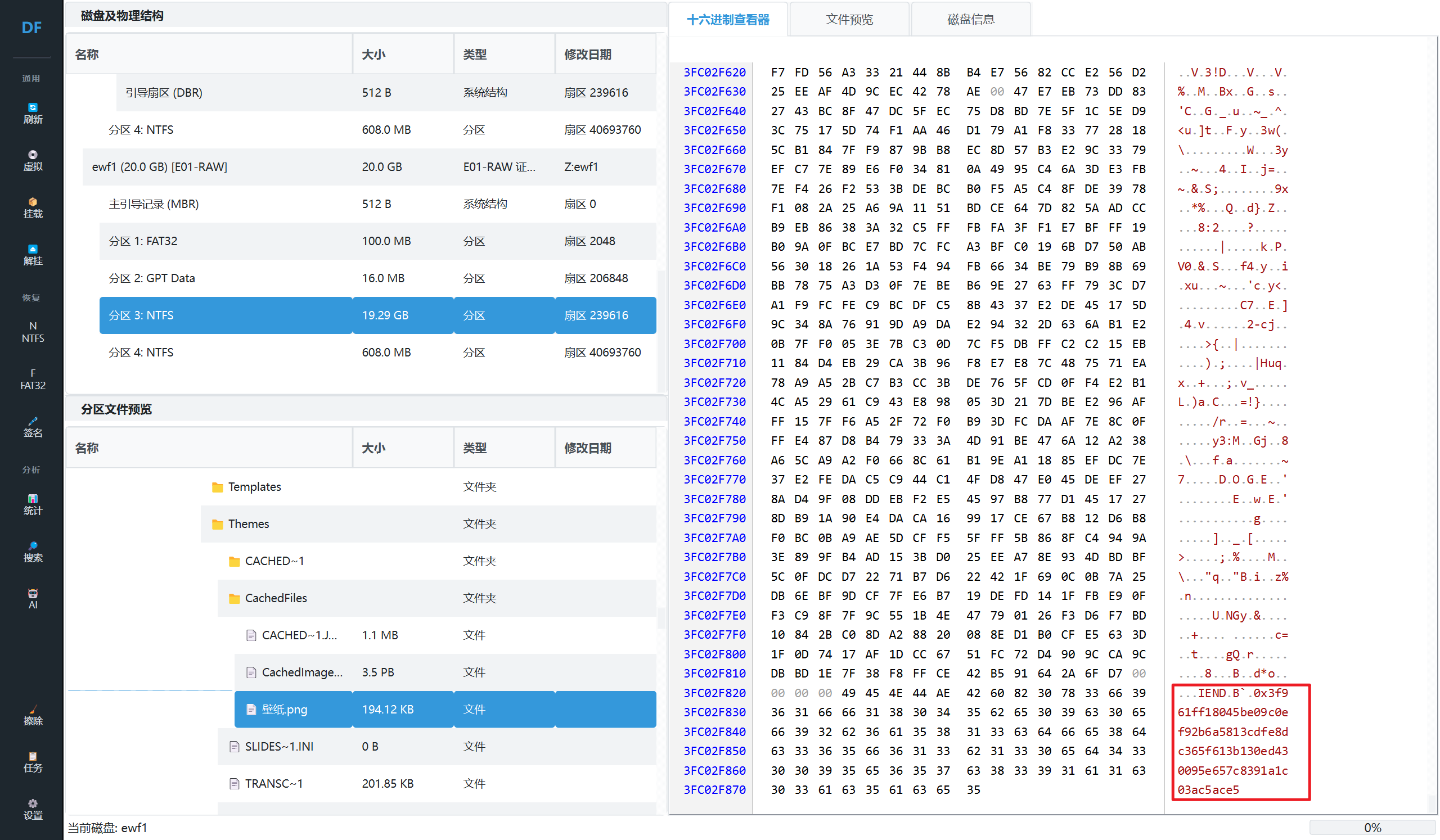The height and width of the screenshot is (840, 1440).
Task: Open the 任务 (tasks) sidebar icon
Action: [33, 762]
